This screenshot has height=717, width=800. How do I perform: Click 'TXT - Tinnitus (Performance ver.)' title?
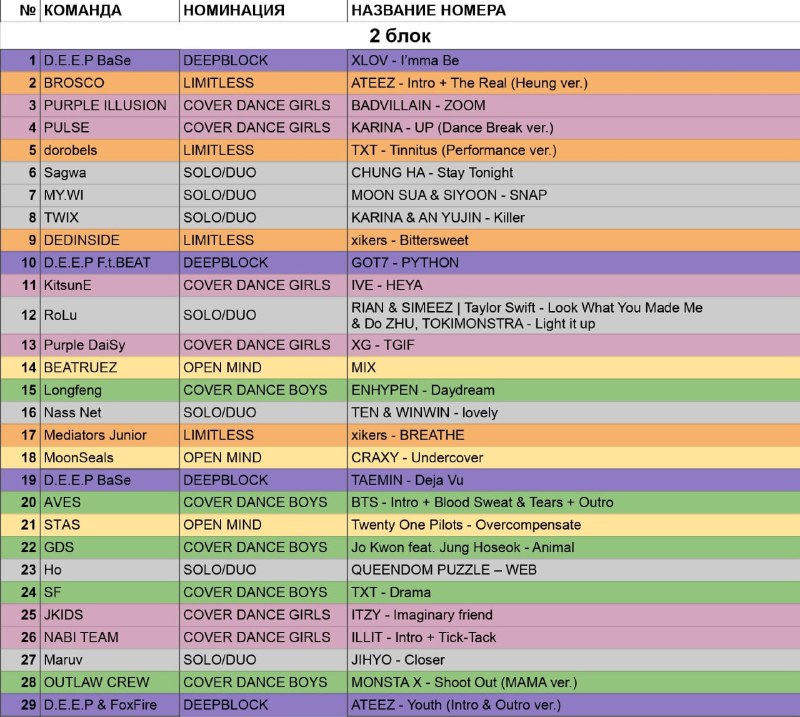click(x=454, y=150)
